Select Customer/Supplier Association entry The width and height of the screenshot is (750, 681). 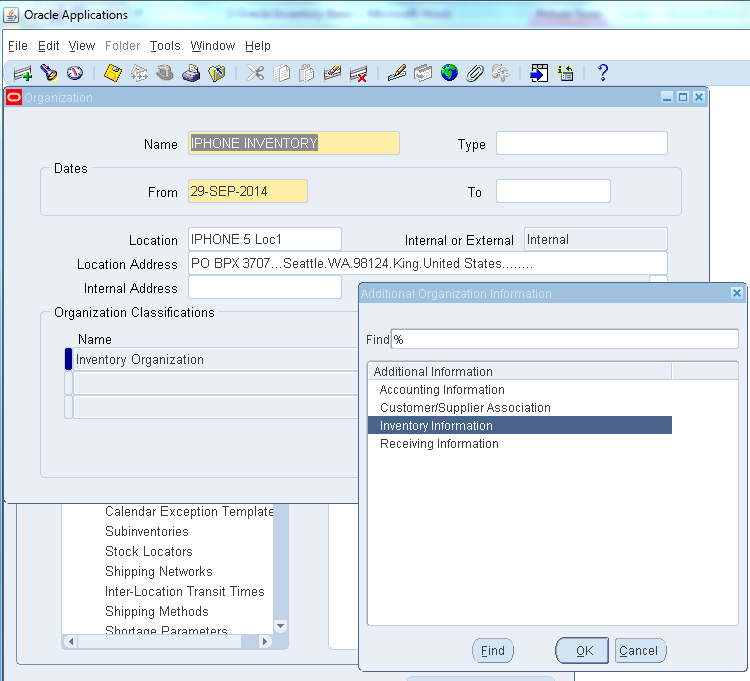(x=519, y=407)
